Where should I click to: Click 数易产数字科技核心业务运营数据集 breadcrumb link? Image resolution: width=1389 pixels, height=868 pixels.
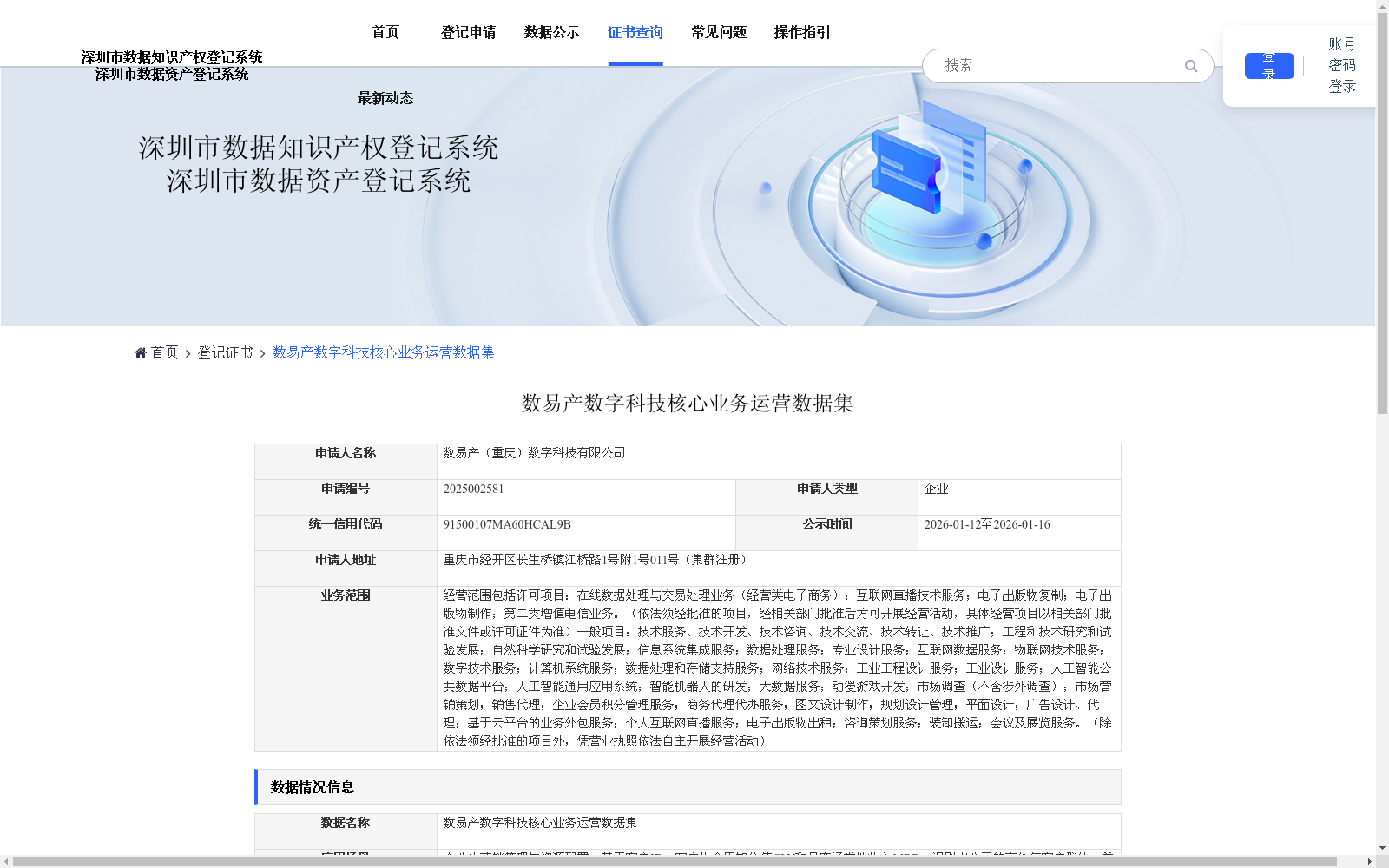tap(383, 352)
